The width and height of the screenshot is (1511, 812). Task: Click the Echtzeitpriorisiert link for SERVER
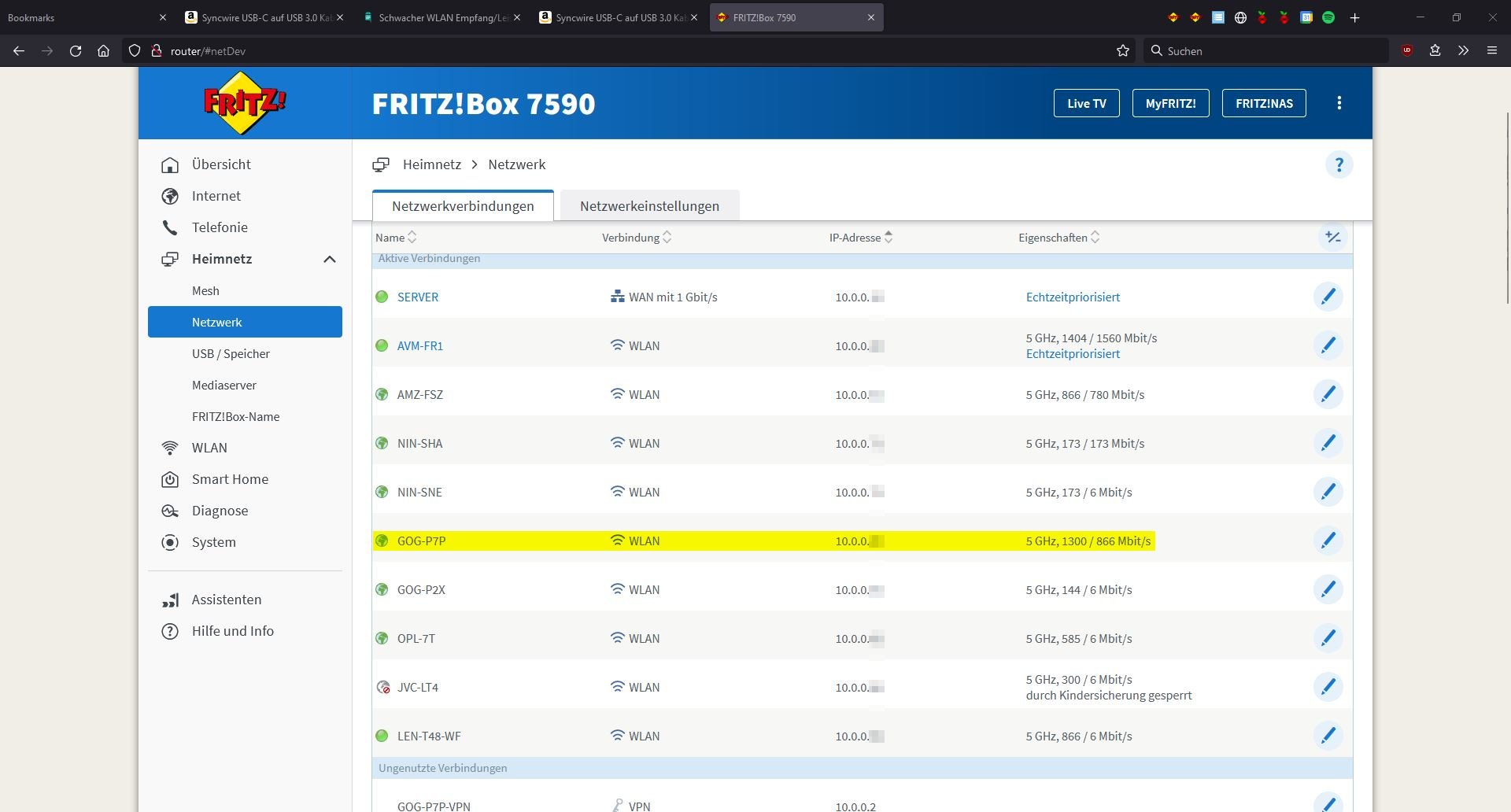pos(1073,297)
